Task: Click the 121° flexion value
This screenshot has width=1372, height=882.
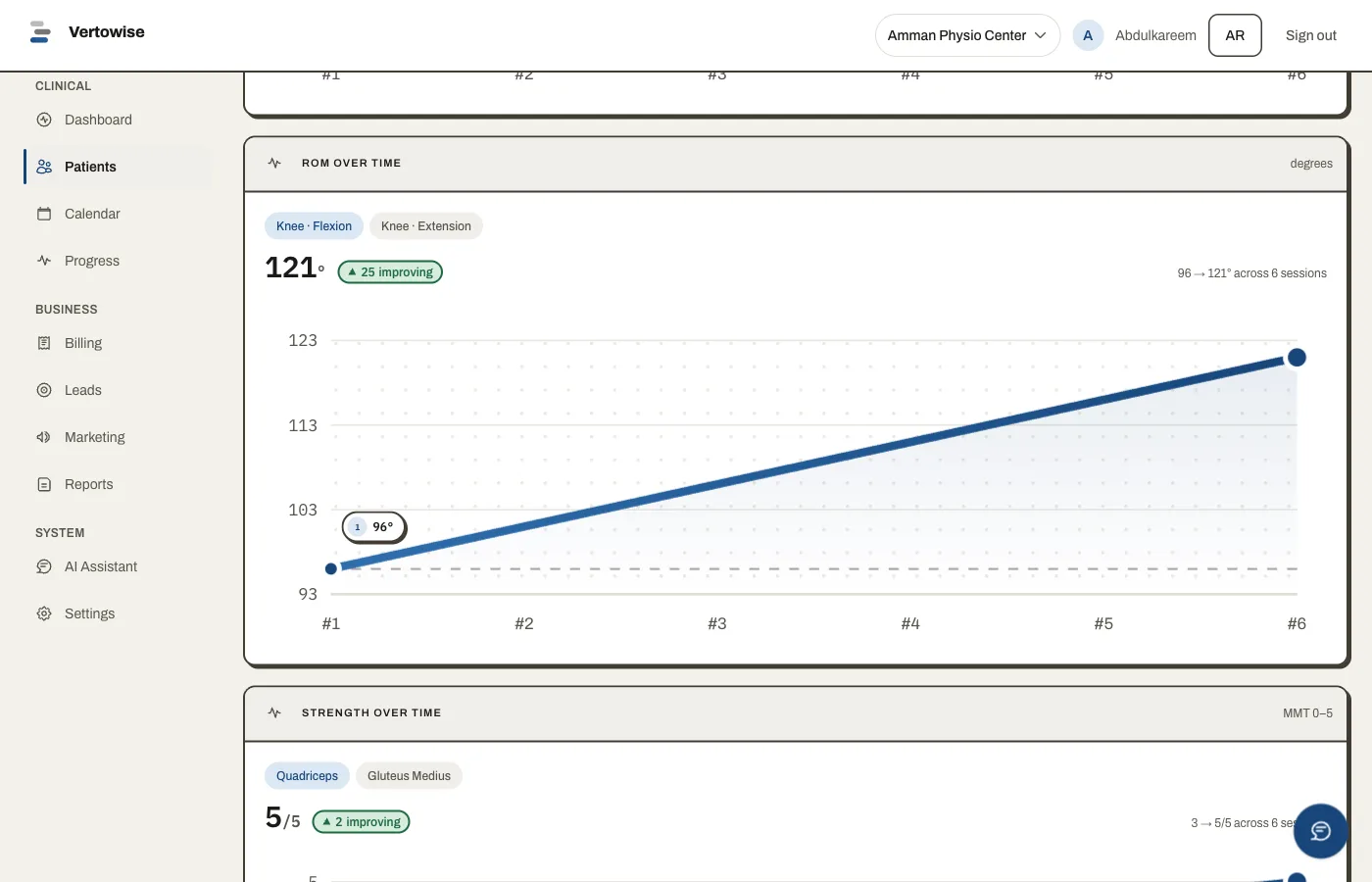Action: 295,268
